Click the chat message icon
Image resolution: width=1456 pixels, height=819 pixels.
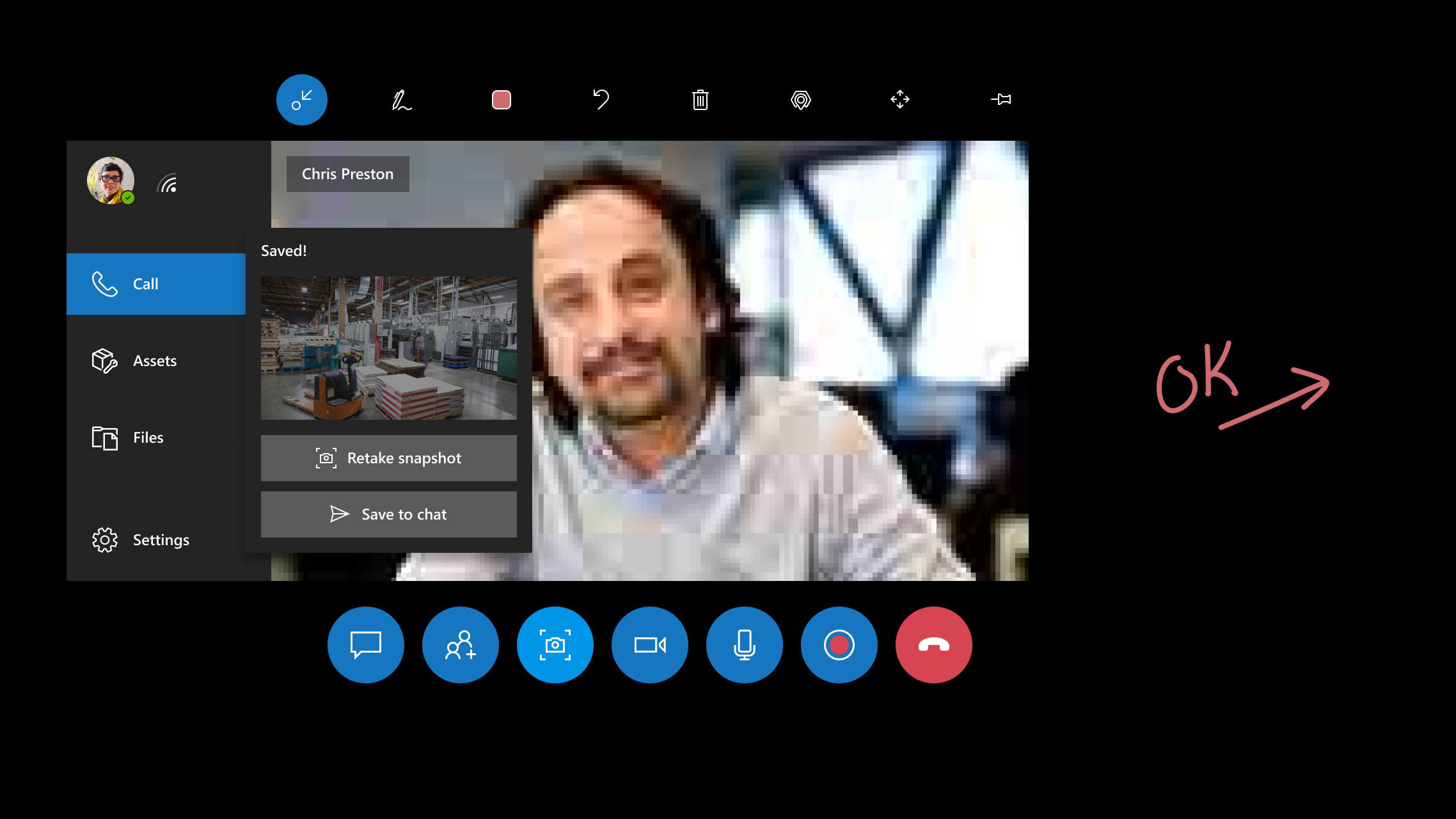(365, 644)
